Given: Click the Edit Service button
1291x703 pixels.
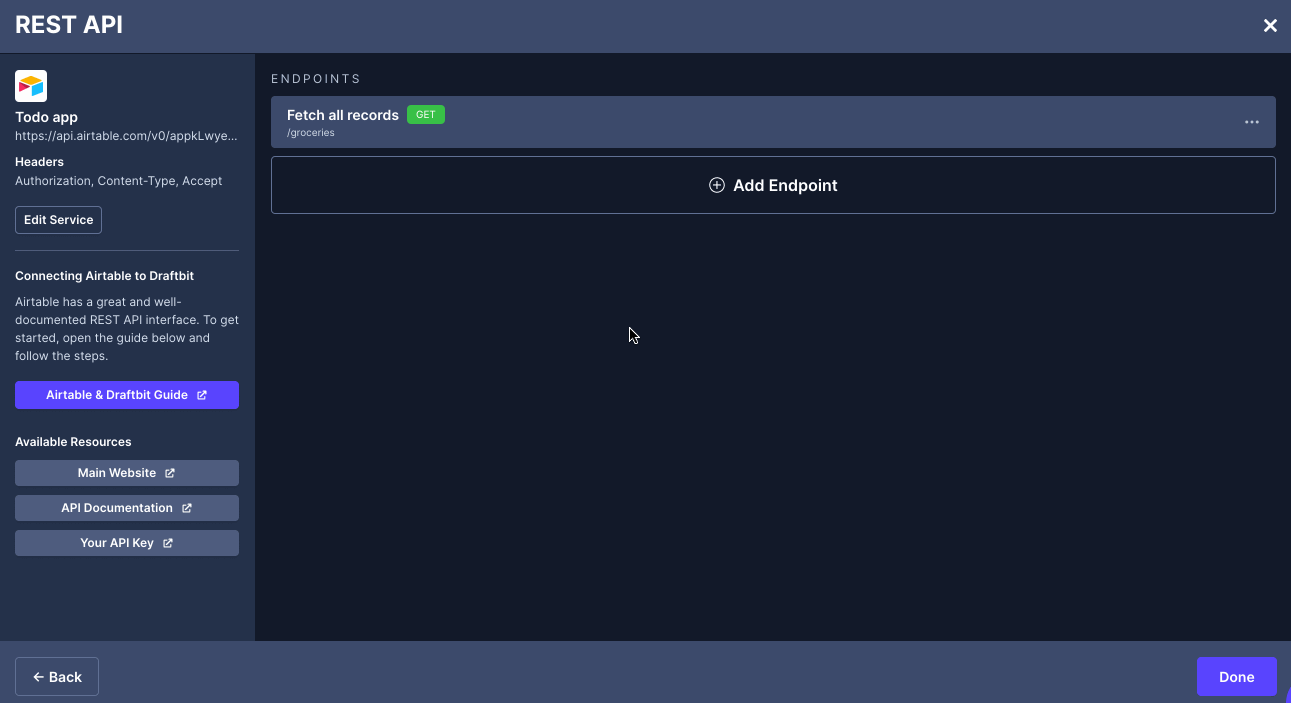Looking at the screenshot, I should click(x=58, y=220).
